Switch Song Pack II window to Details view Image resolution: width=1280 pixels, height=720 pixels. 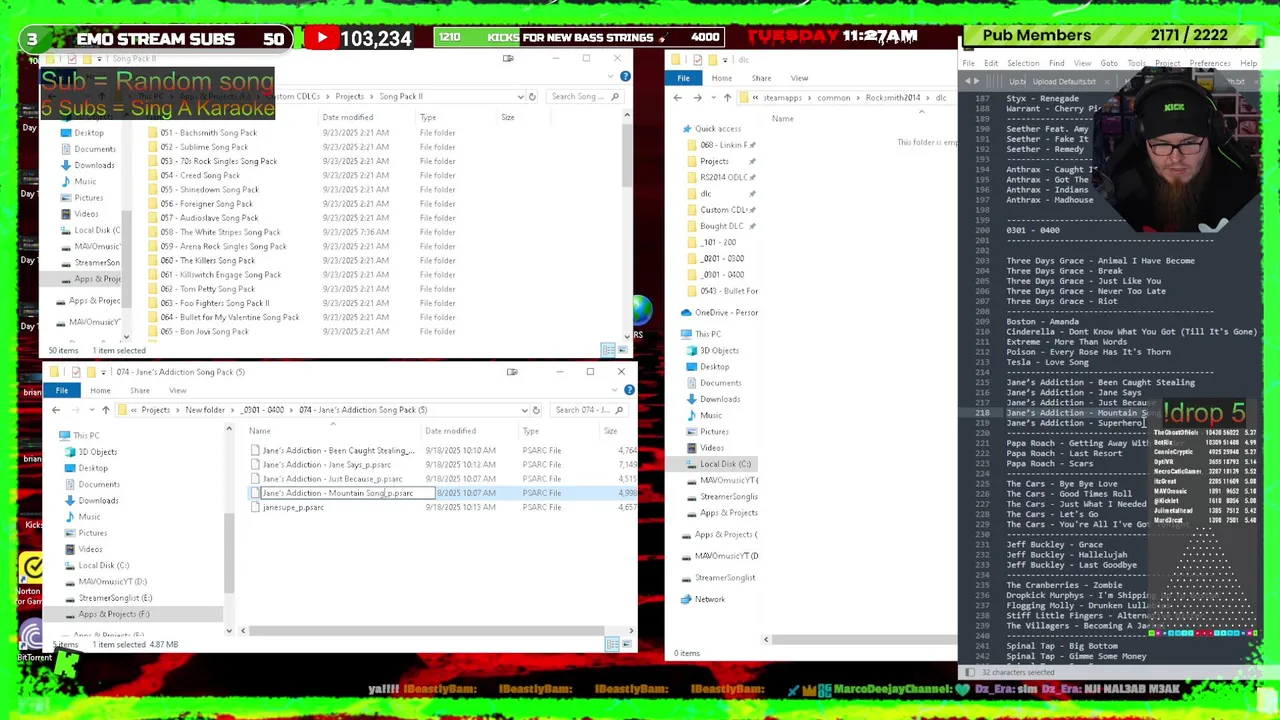click(x=608, y=350)
